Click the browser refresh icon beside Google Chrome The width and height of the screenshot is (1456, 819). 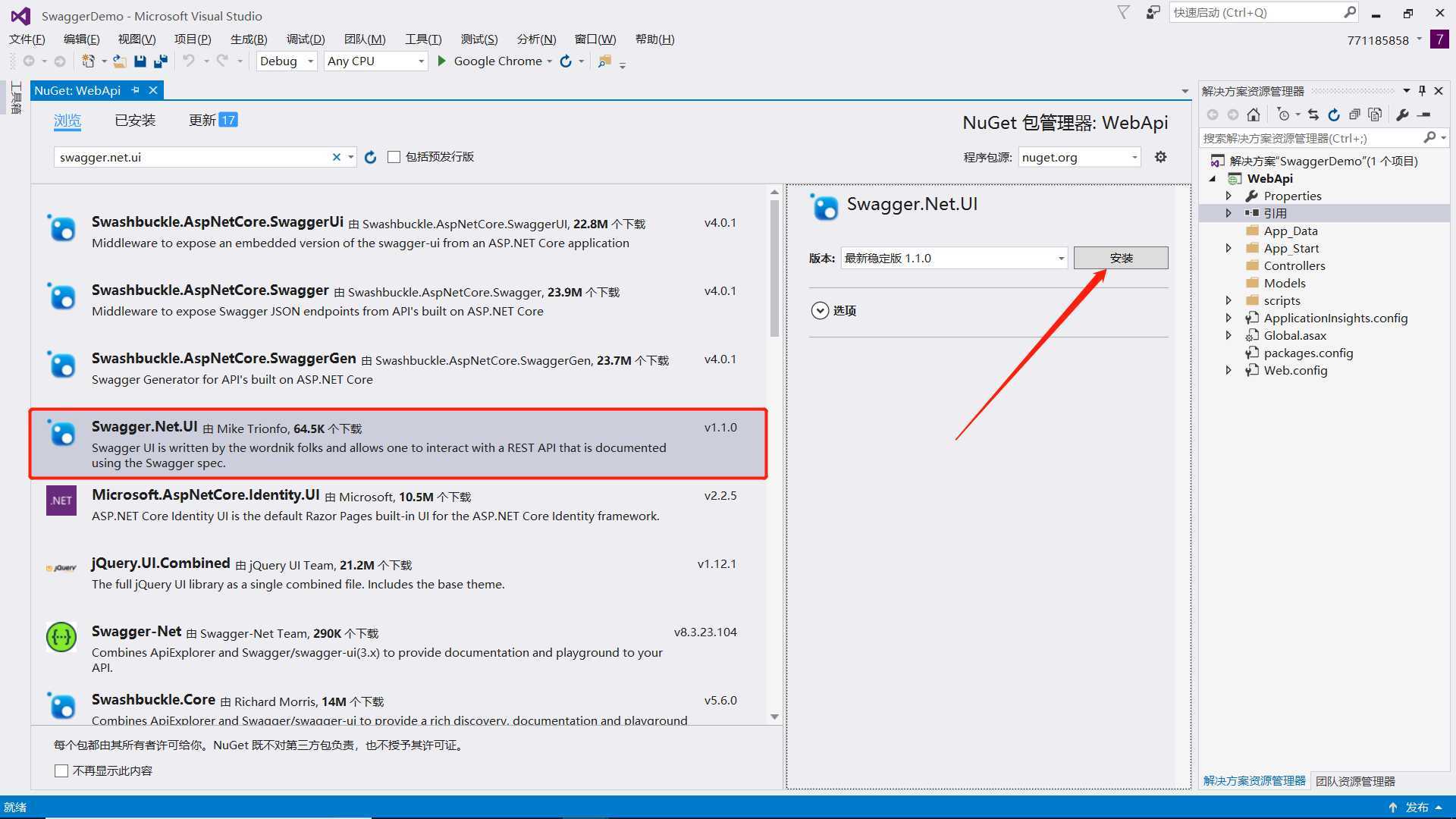566,61
